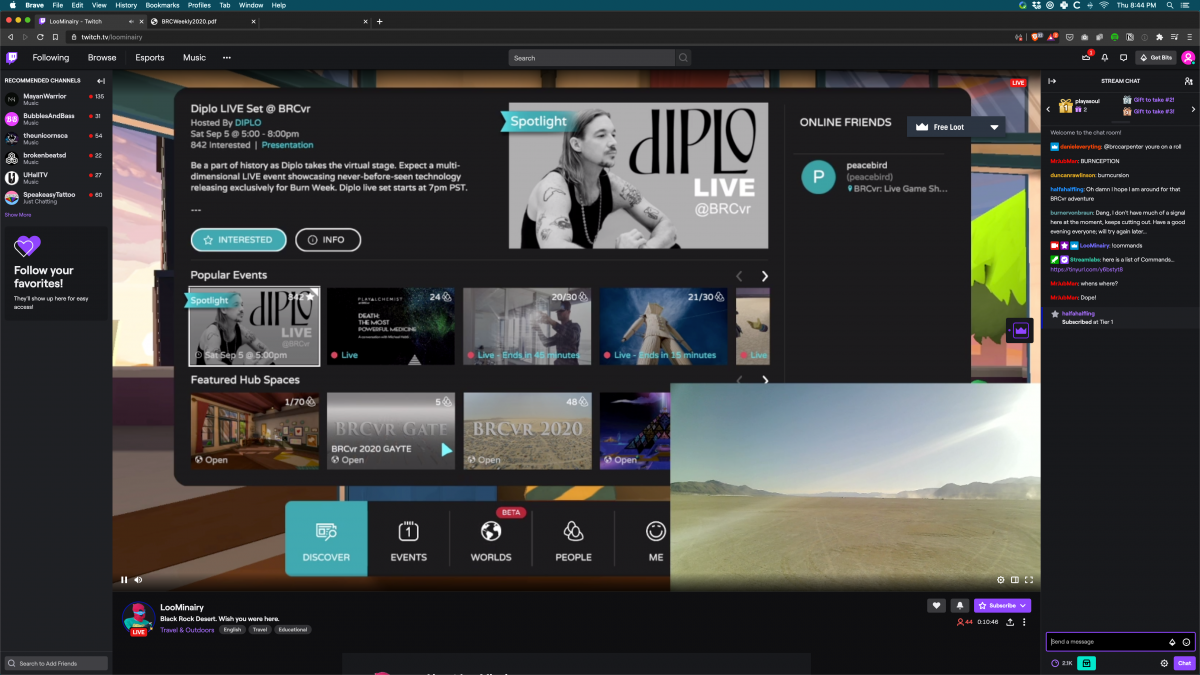Open the Twitch home logo
Viewport: 1200px width, 675px height.
click(x=11, y=58)
